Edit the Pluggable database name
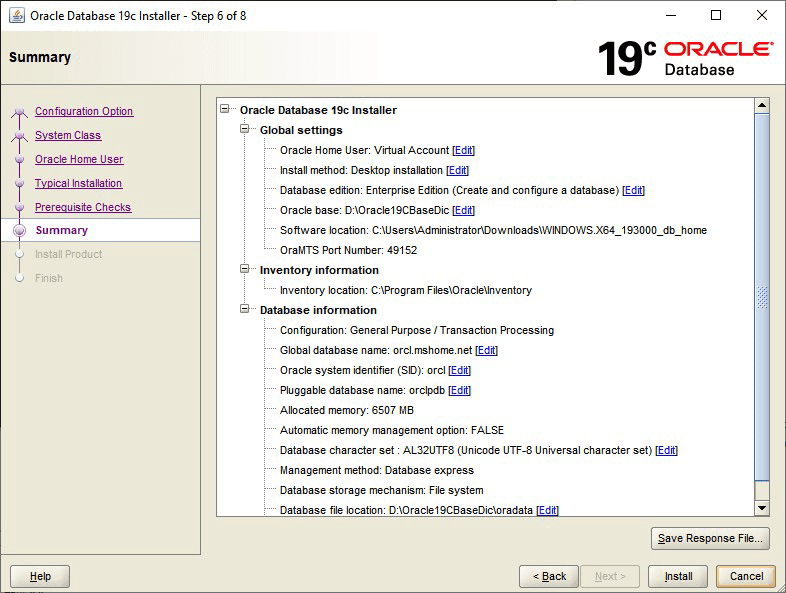Image resolution: width=786 pixels, height=593 pixels. click(x=459, y=390)
